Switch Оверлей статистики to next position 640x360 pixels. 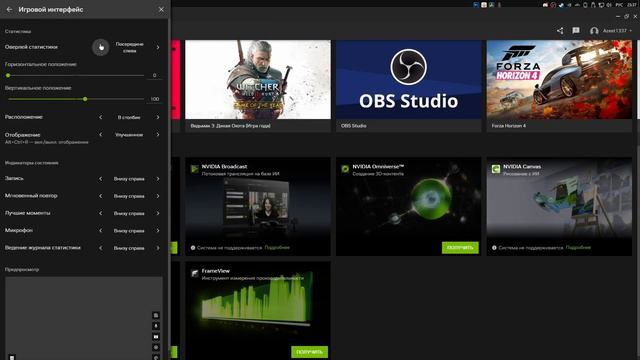click(x=158, y=47)
